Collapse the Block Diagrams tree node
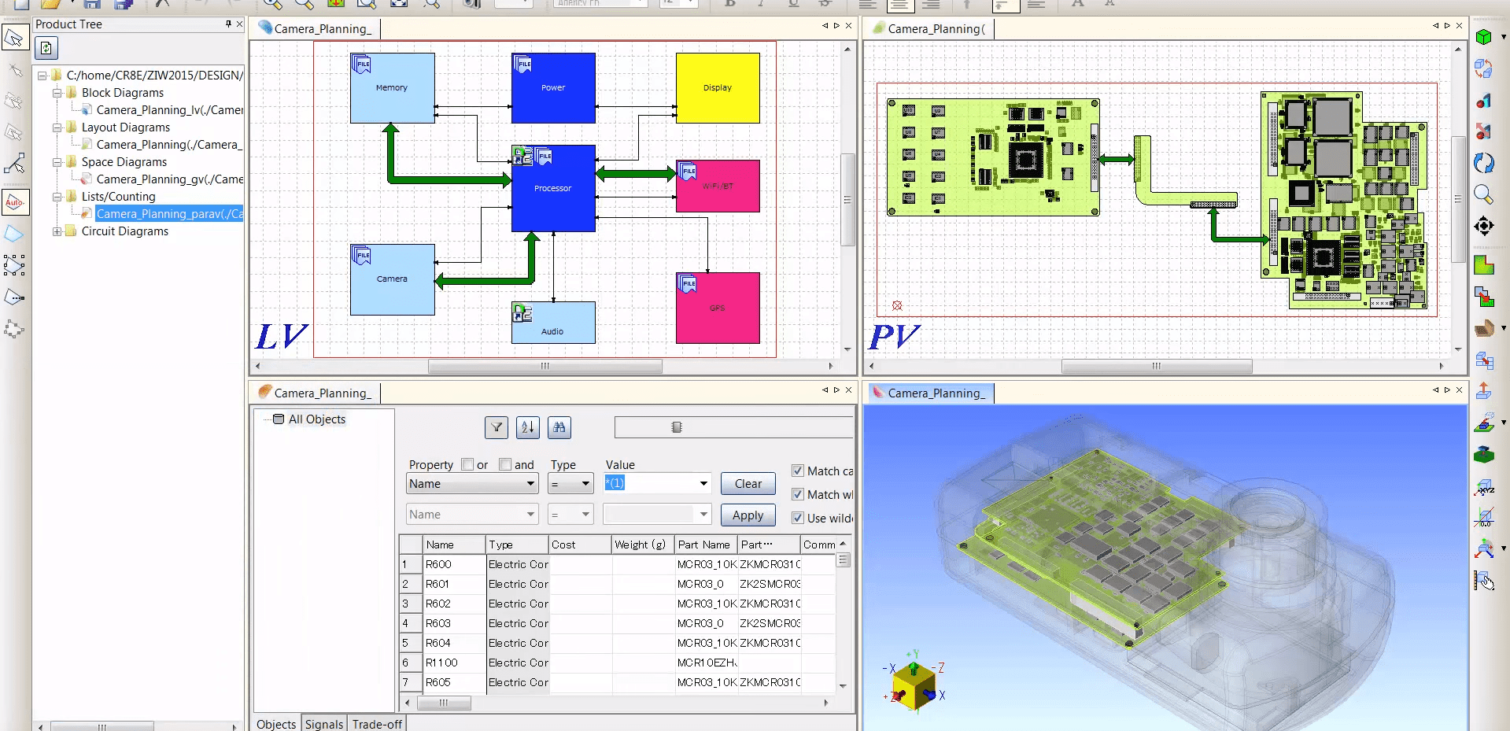The width and height of the screenshot is (1510, 731). point(57,93)
